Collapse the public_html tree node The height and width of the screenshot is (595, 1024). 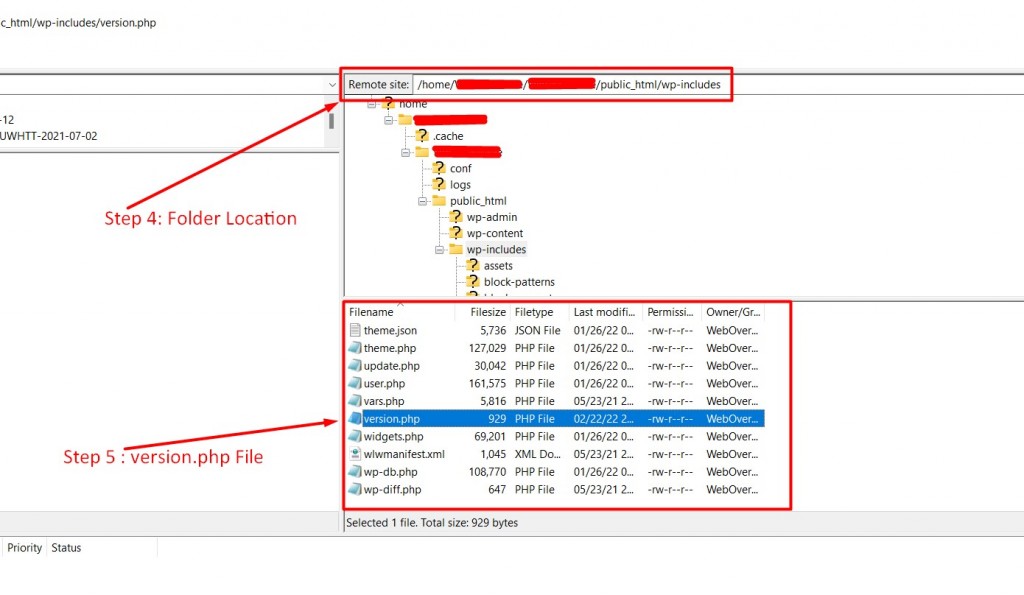423,201
